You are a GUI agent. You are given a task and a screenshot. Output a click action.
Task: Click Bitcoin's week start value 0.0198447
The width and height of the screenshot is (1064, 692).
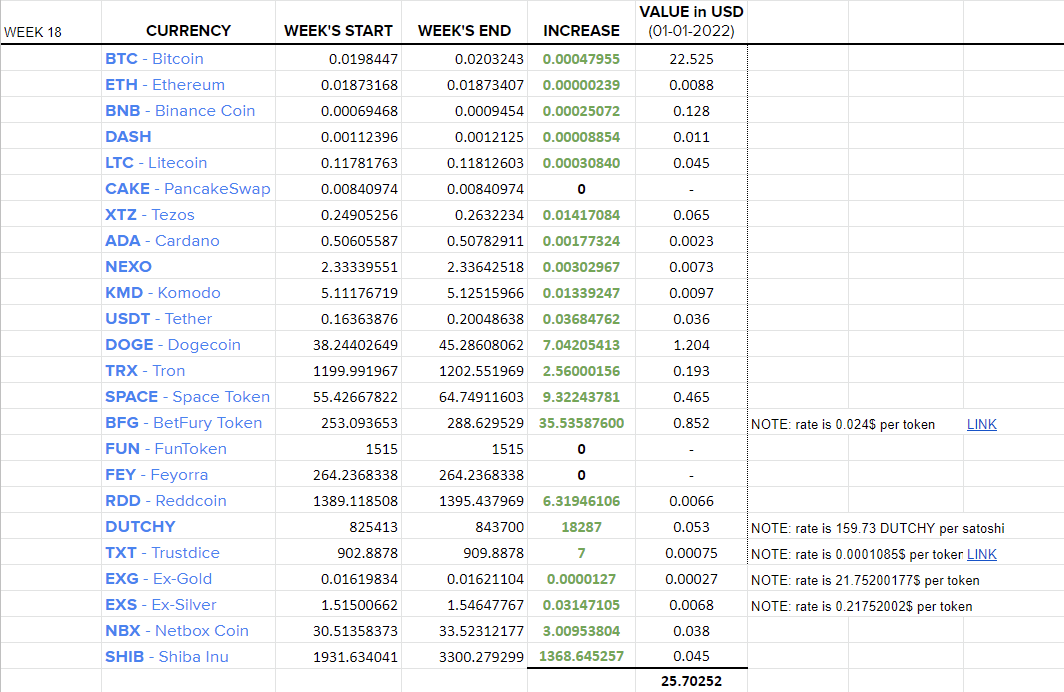pyautogui.click(x=363, y=60)
